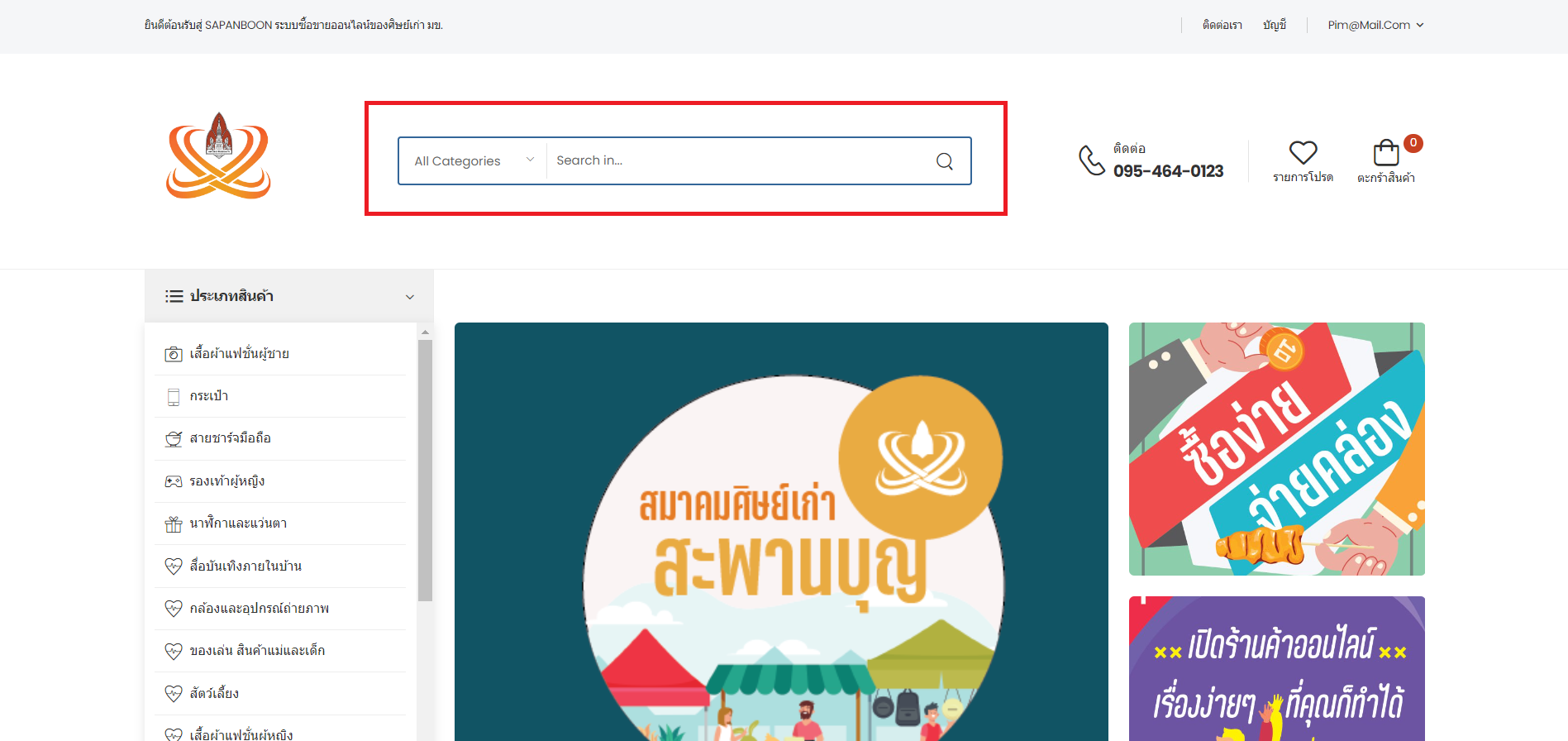Click the phone icon beside กระเป๋า category

(174, 397)
